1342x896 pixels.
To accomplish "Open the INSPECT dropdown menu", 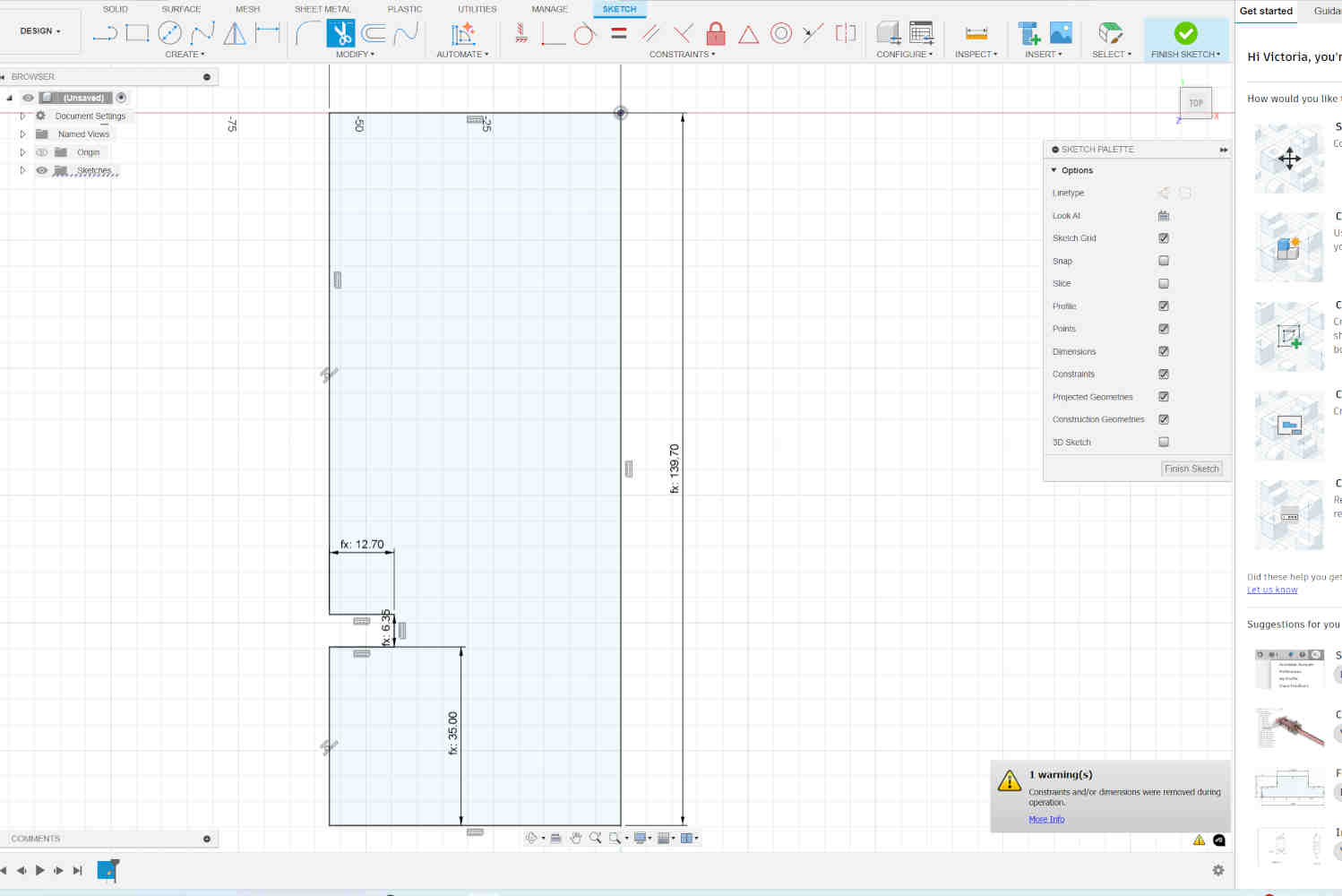I will (x=976, y=55).
